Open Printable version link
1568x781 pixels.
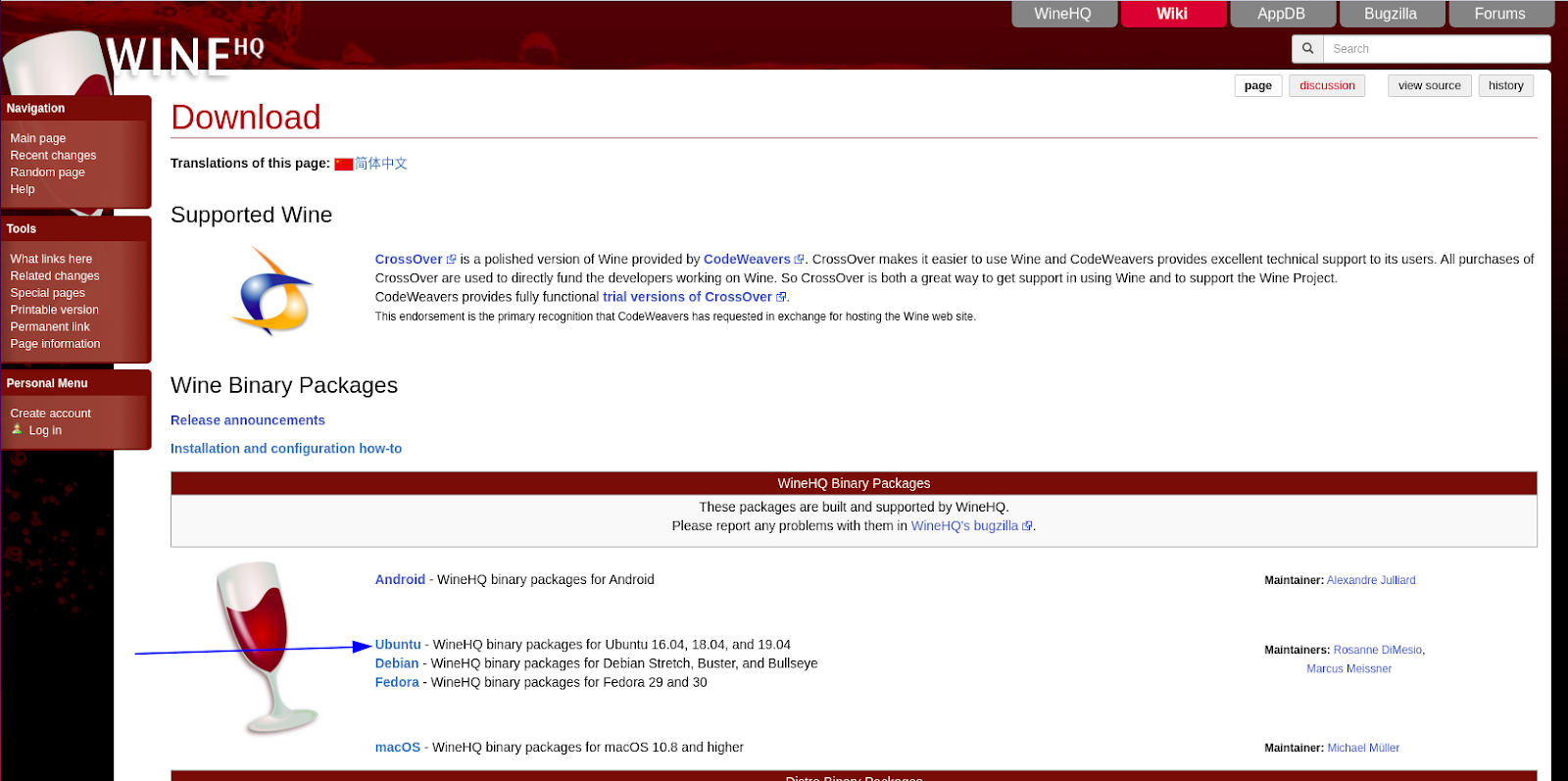[54, 310]
